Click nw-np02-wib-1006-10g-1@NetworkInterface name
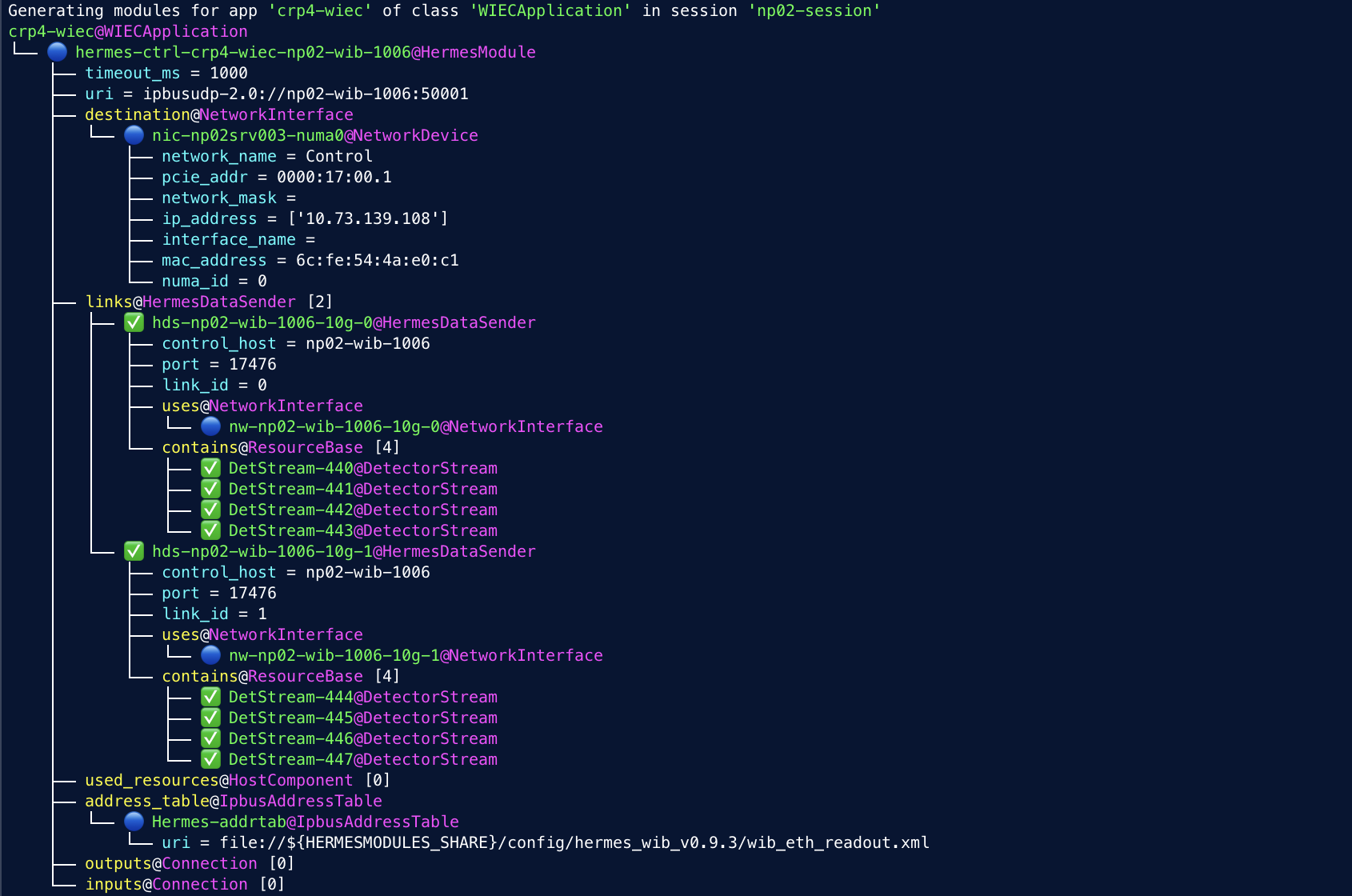1352x896 pixels. tap(416, 655)
